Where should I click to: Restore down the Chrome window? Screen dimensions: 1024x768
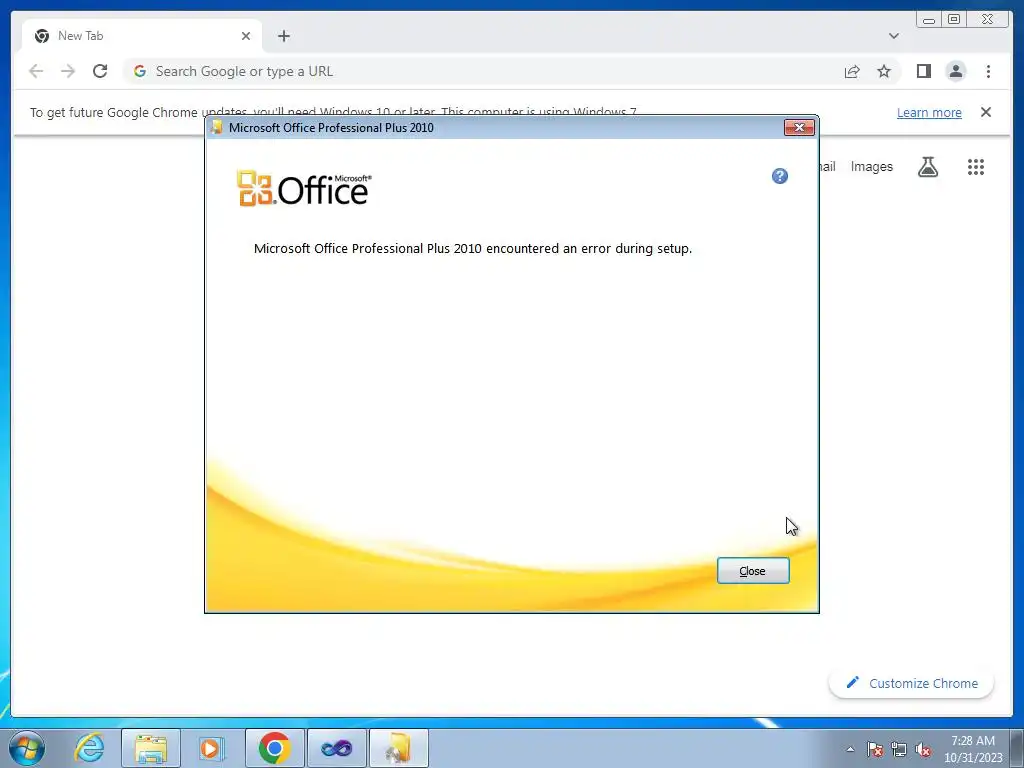[x=953, y=20]
